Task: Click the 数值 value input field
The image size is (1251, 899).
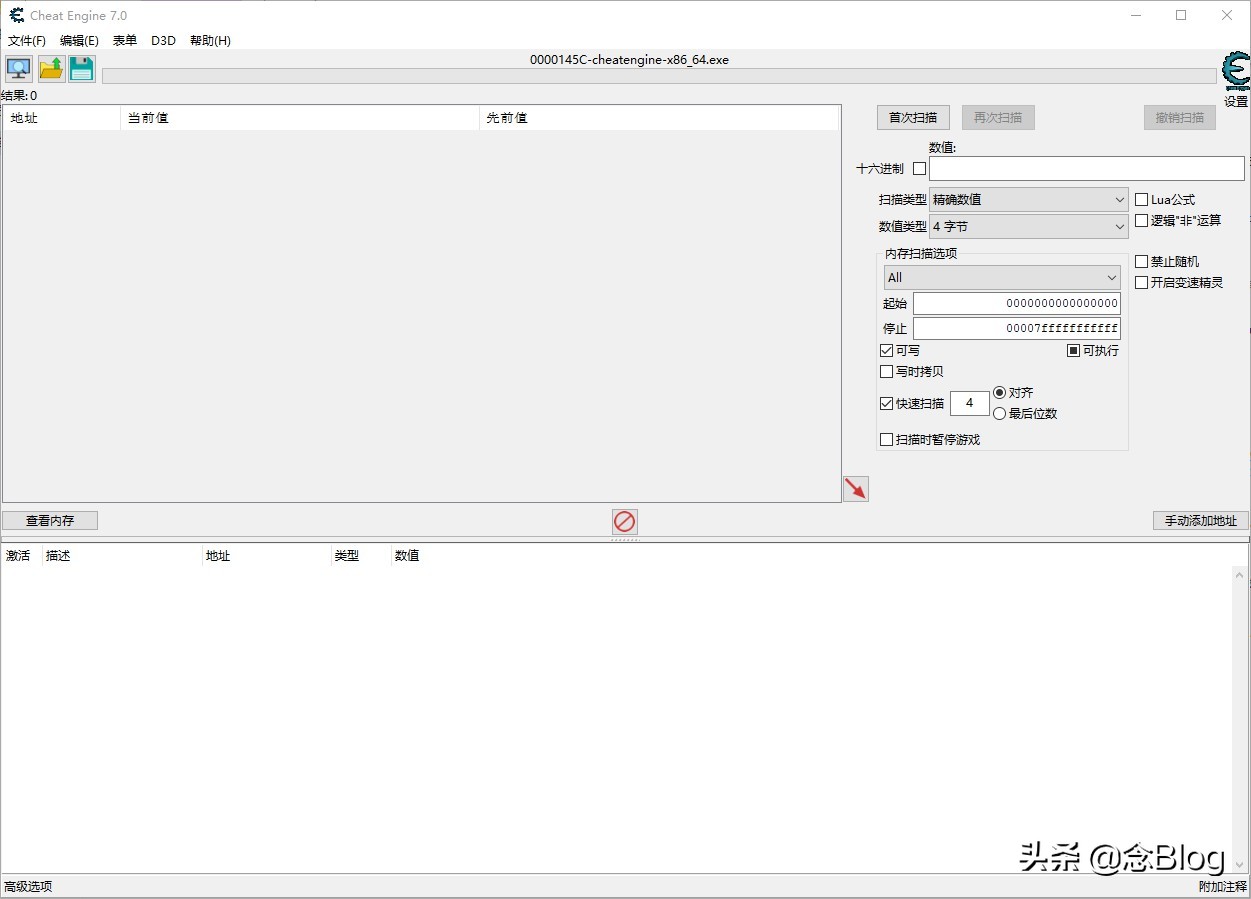Action: pyautogui.click(x=1086, y=169)
